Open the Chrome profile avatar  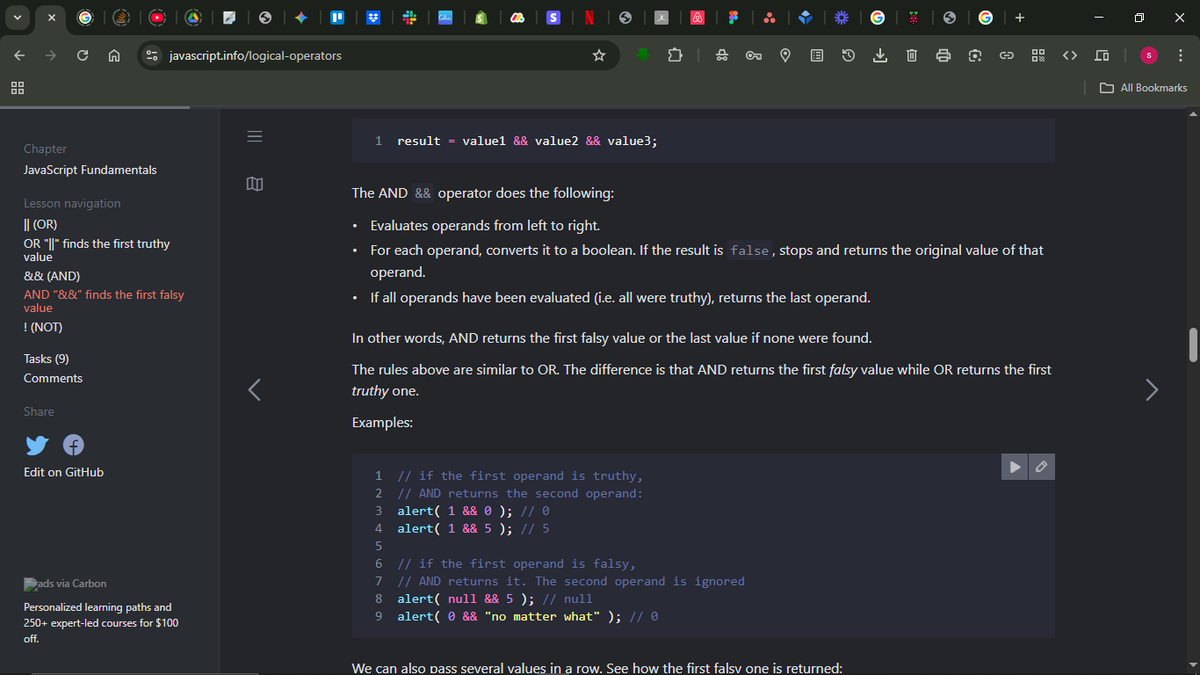click(1151, 55)
